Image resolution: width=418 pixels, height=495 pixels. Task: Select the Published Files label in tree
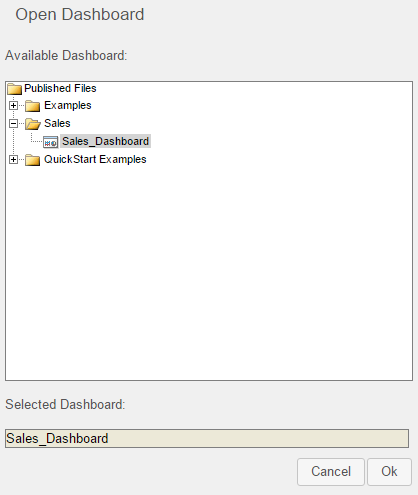pyautogui.click(x=60, y=88)
